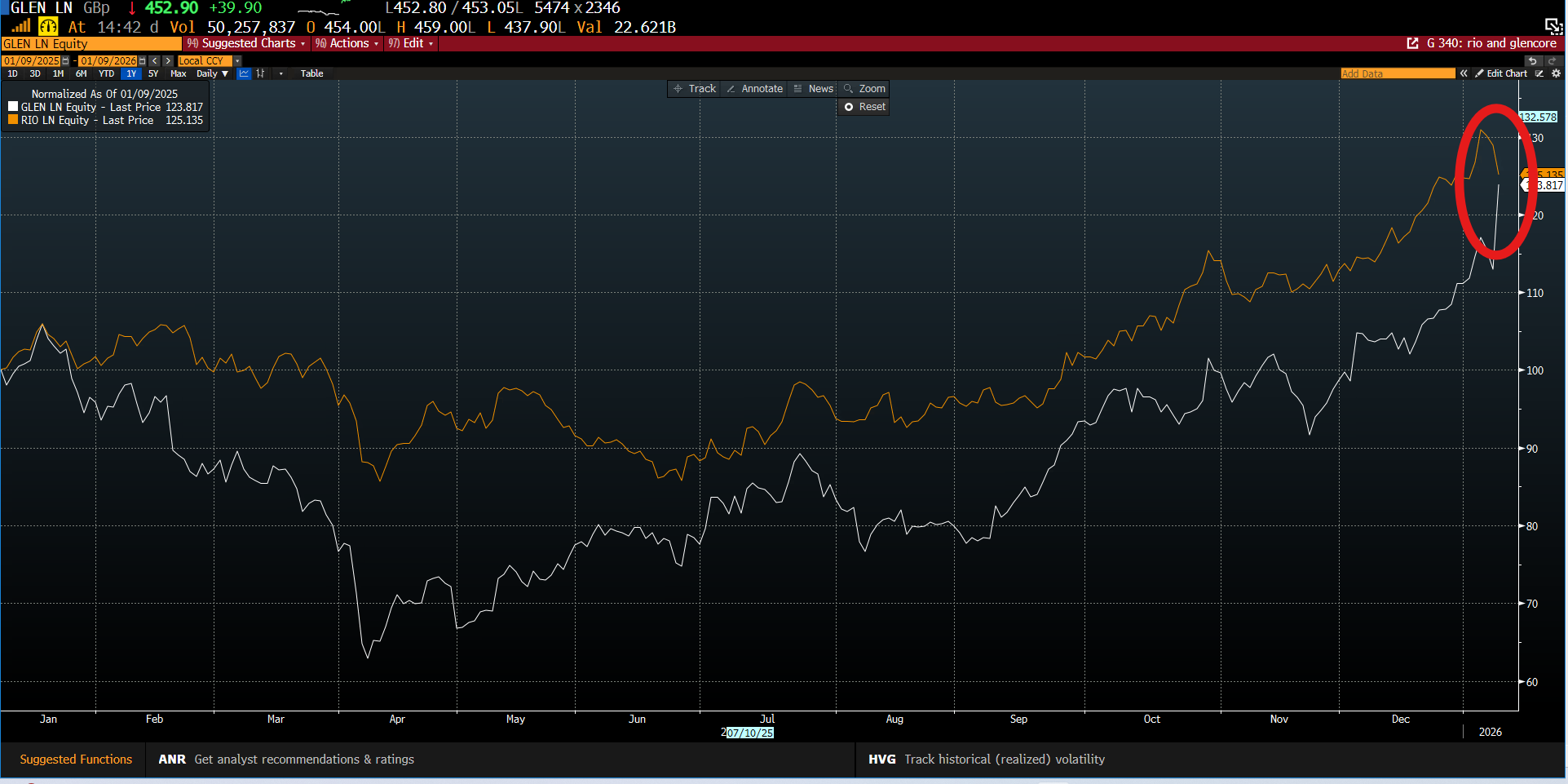Collapse panel with double chevron icon
Viewport: 1568px width, 784px height.
coord(1464,73)
